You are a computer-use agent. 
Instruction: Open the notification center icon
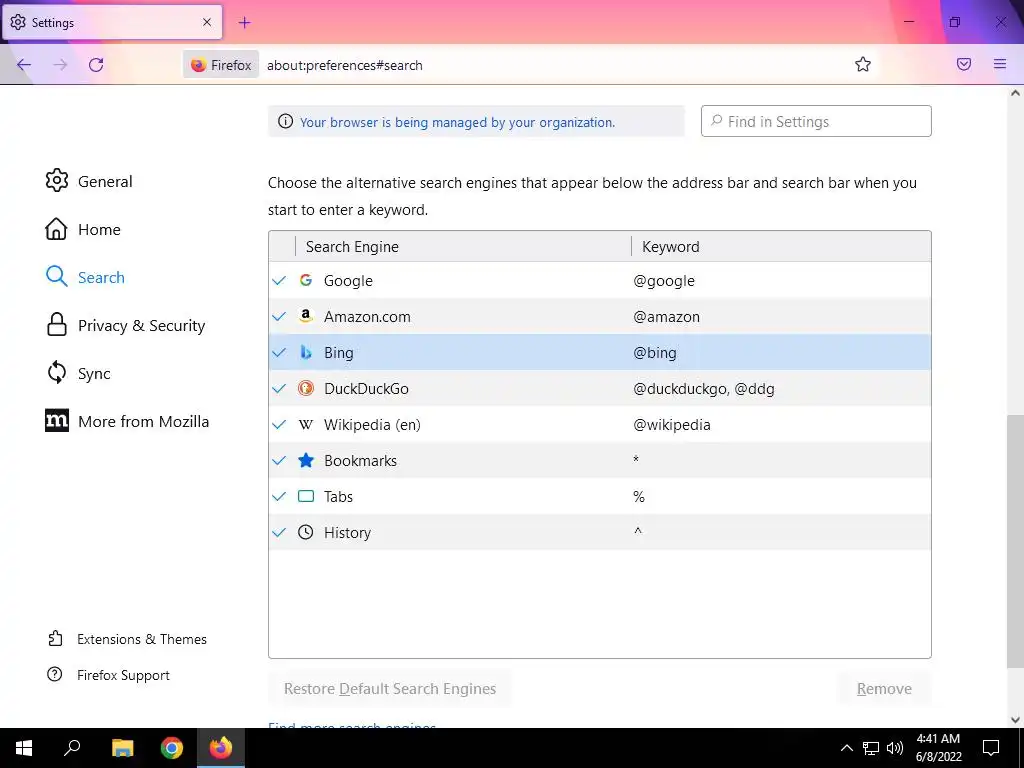coord(991,748)
